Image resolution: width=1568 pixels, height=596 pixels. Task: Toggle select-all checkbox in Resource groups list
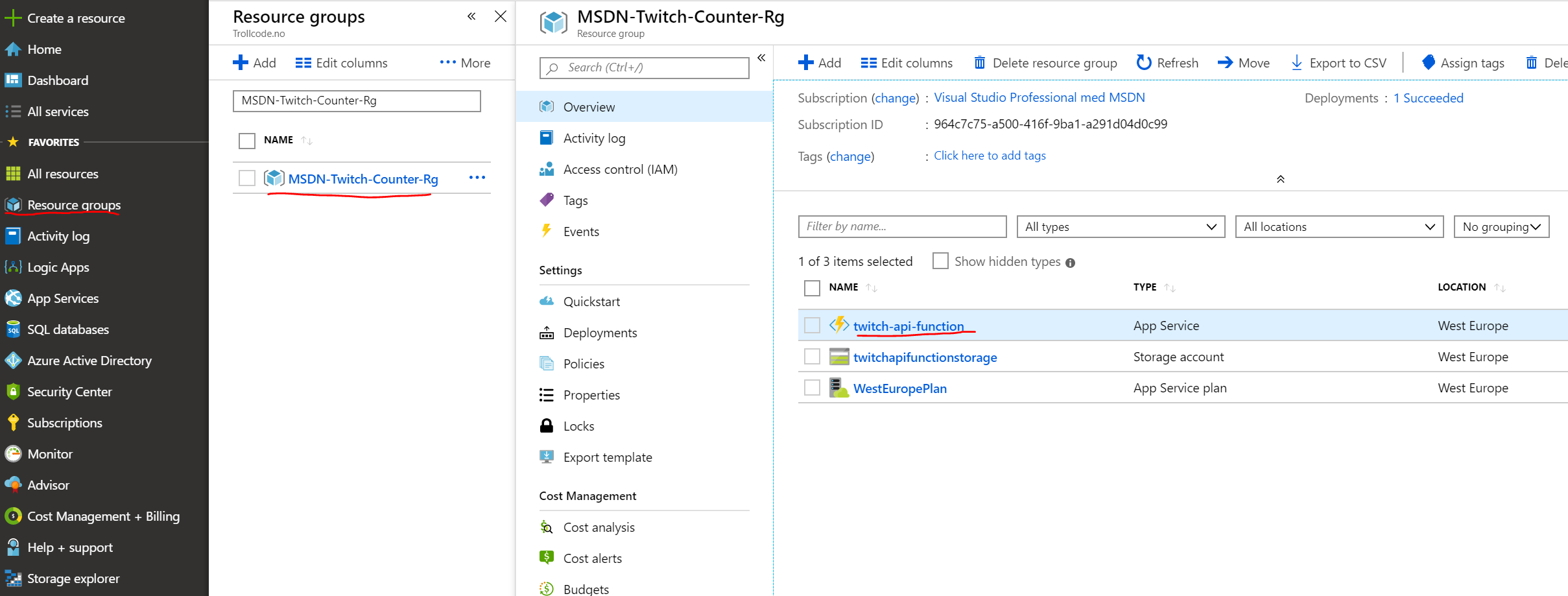(x=247, y=141)
